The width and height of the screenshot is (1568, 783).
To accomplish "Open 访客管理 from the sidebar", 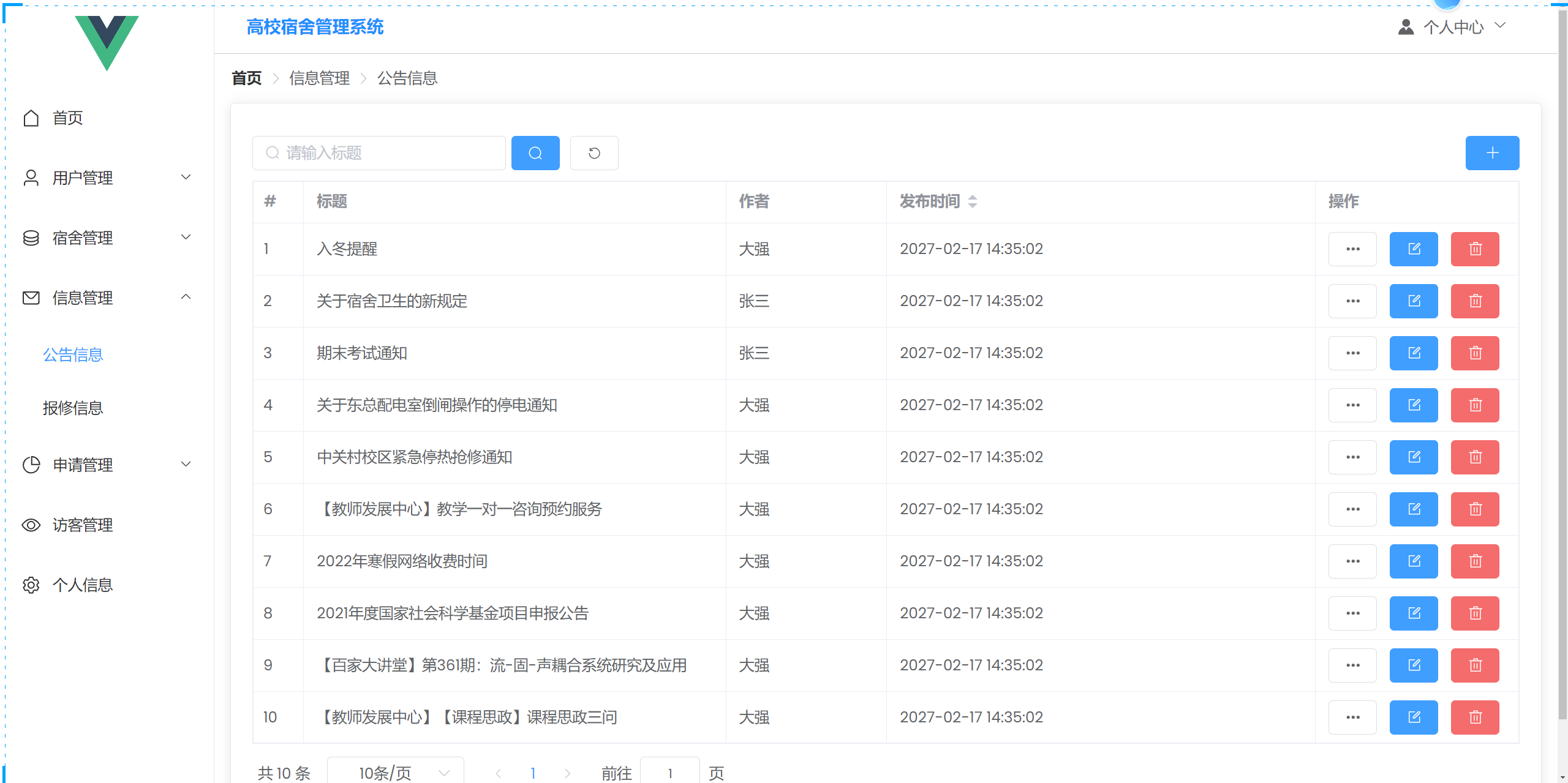I will pyautogui.click(x=82, y=525).
